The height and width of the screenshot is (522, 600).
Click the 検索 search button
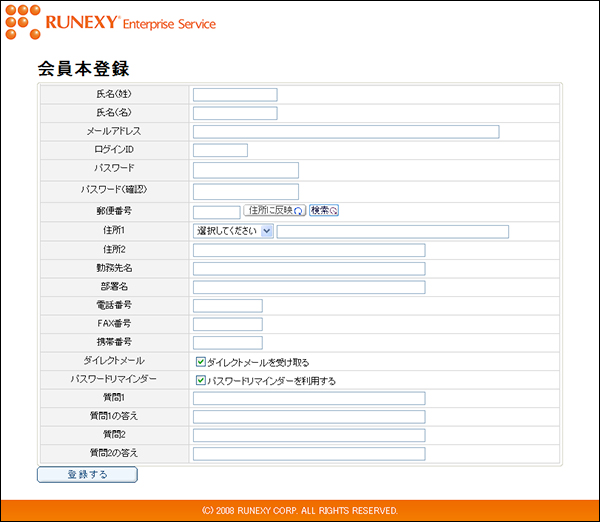coord(324,210)
